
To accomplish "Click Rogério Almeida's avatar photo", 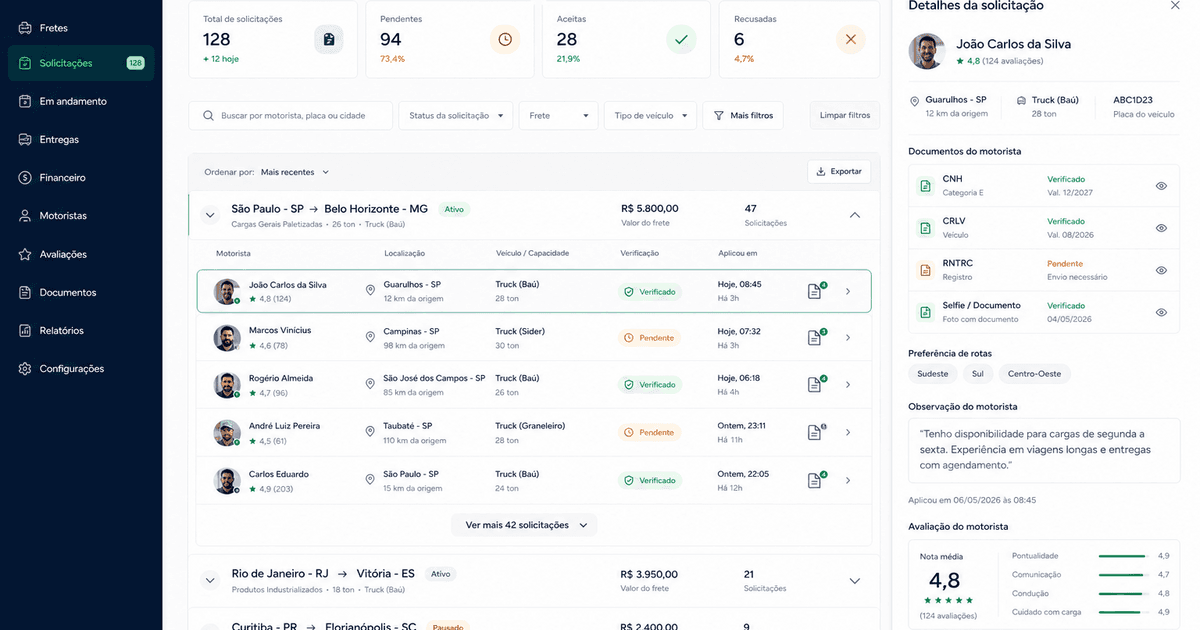I will tap(227, 385).
